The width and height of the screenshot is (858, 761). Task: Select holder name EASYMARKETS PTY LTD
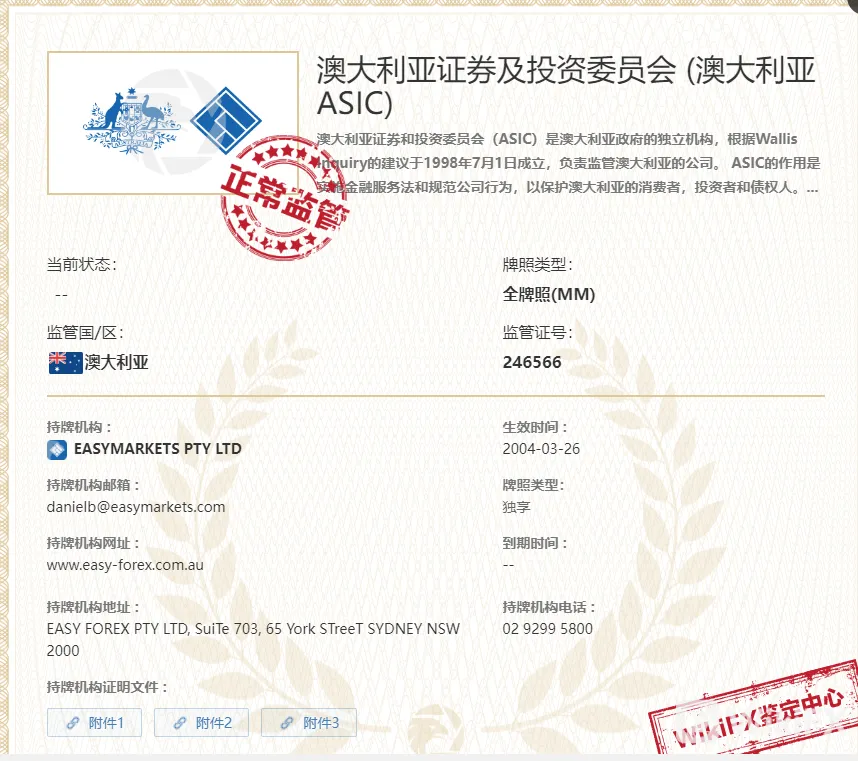click(x=158, y=449)
